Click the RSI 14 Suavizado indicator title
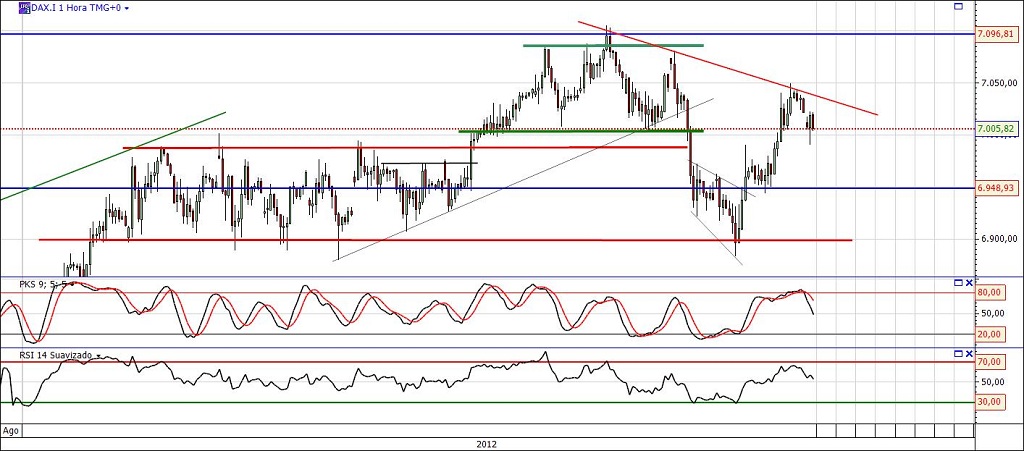The image size is (1024, 451). 56,354
